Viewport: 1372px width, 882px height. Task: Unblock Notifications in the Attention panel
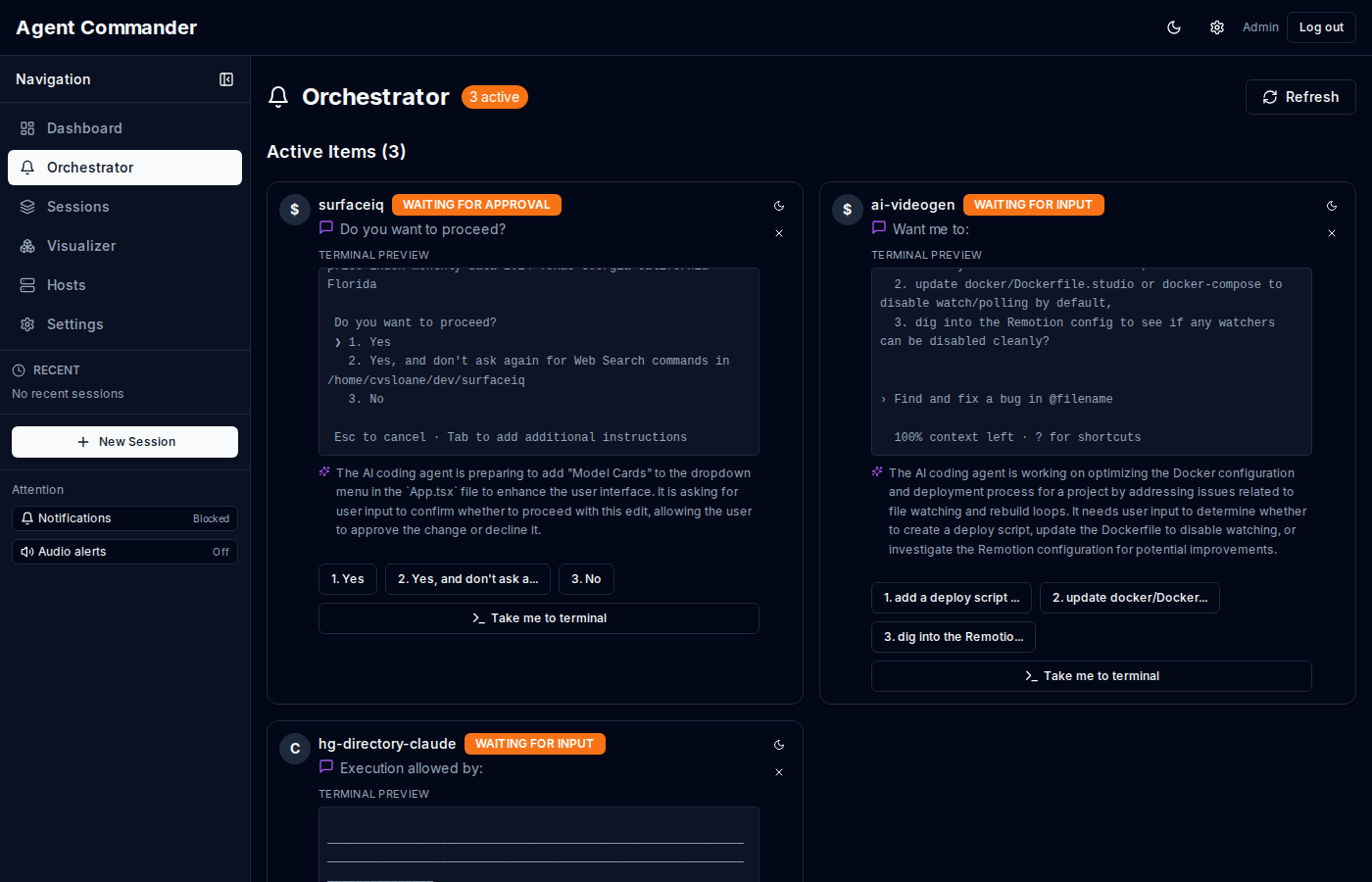(124, 518)
